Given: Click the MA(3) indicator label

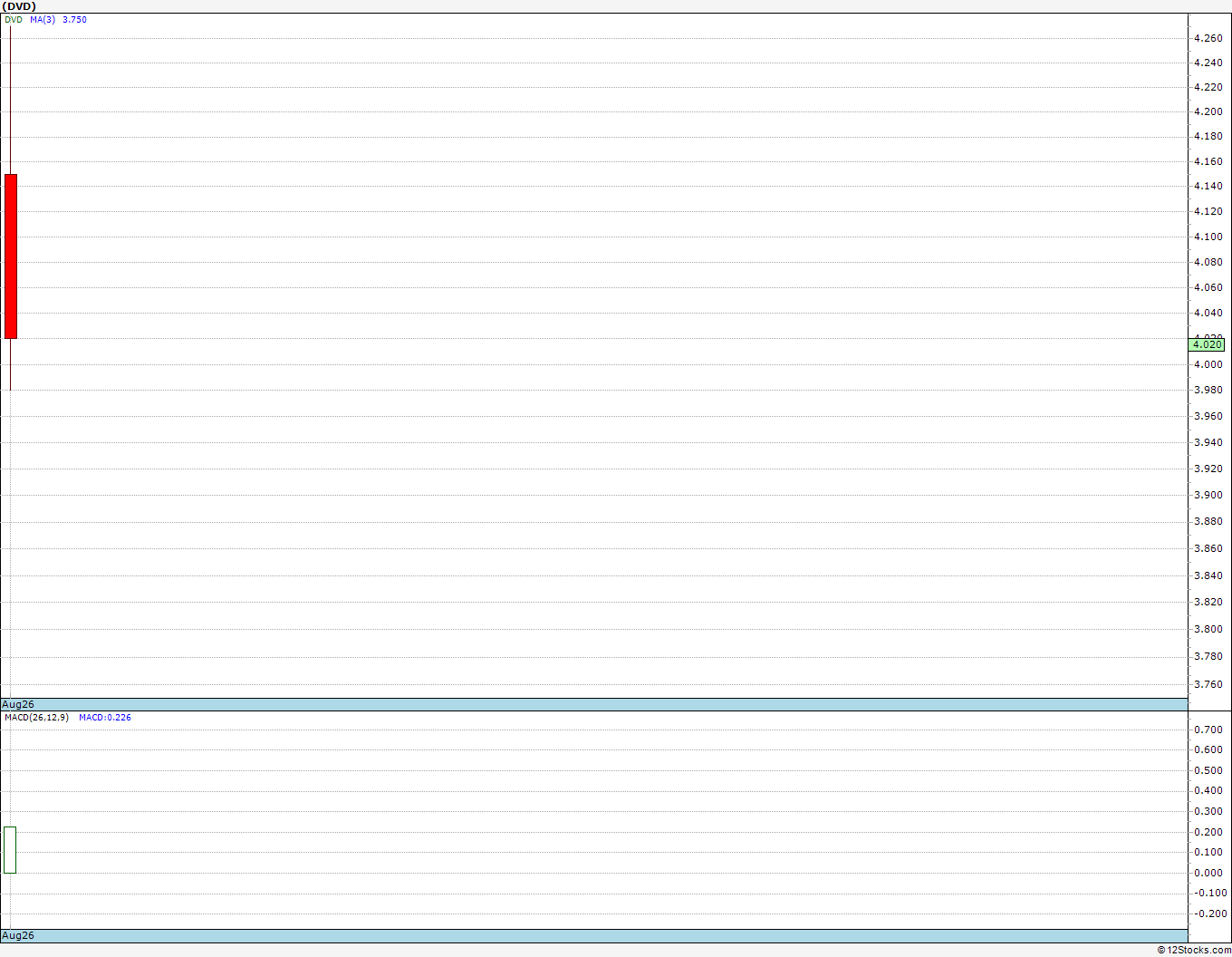Looking at the screenshot, I should coord(43,20).
